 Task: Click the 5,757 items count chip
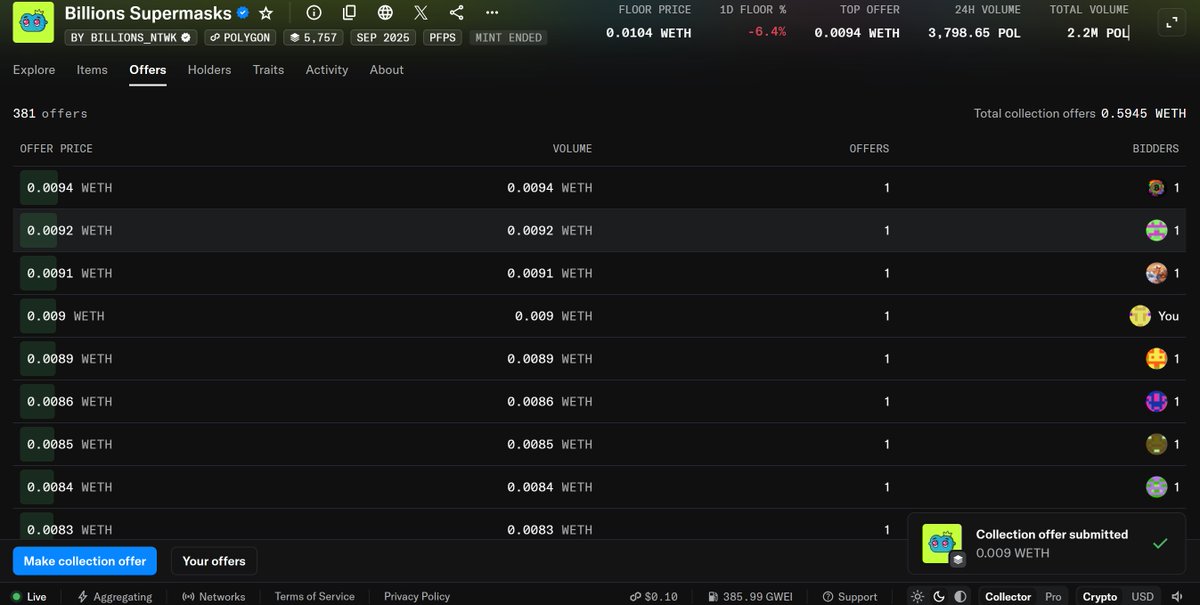pyautogui.click(x=313, y=37)
